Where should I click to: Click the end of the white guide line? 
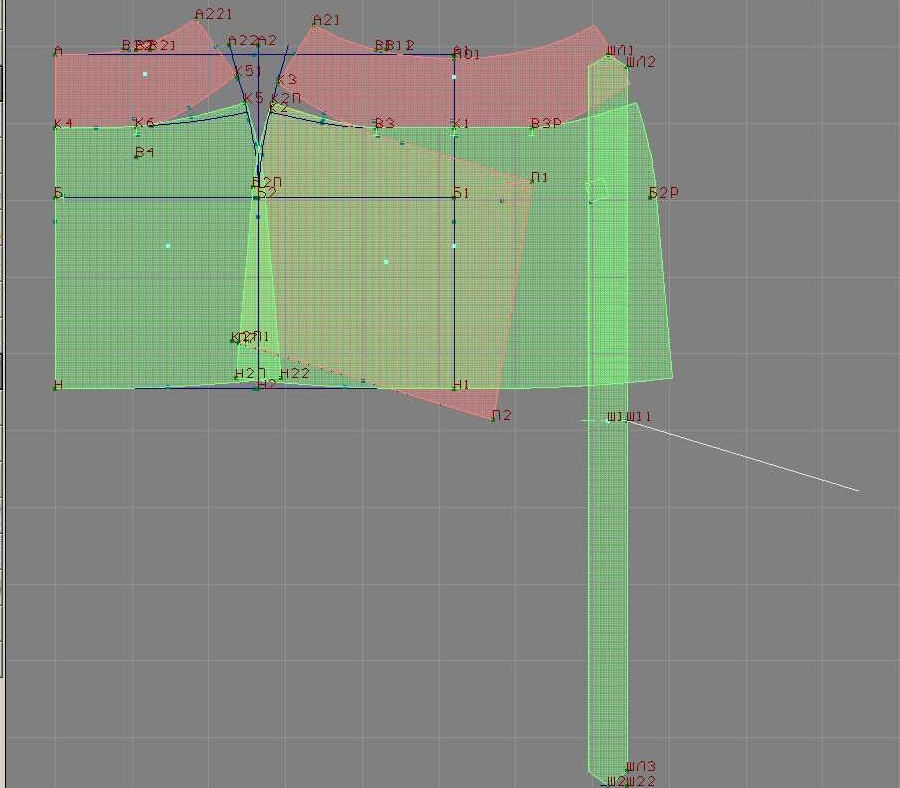[x=858, y=490]
